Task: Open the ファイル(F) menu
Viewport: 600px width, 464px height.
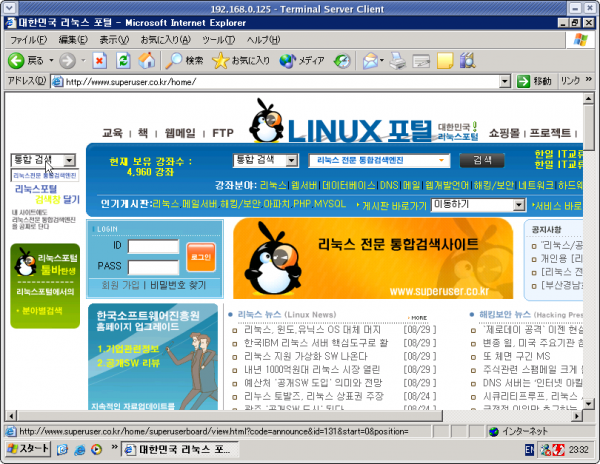Action: (x=29, y=40)
